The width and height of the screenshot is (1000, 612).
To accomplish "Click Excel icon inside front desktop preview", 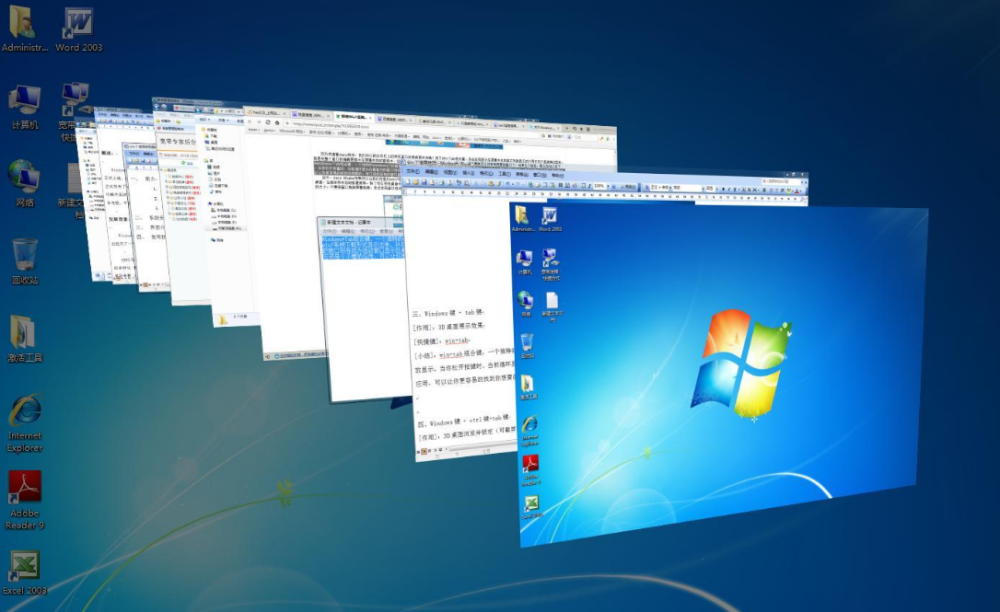I will click(531, 507).
